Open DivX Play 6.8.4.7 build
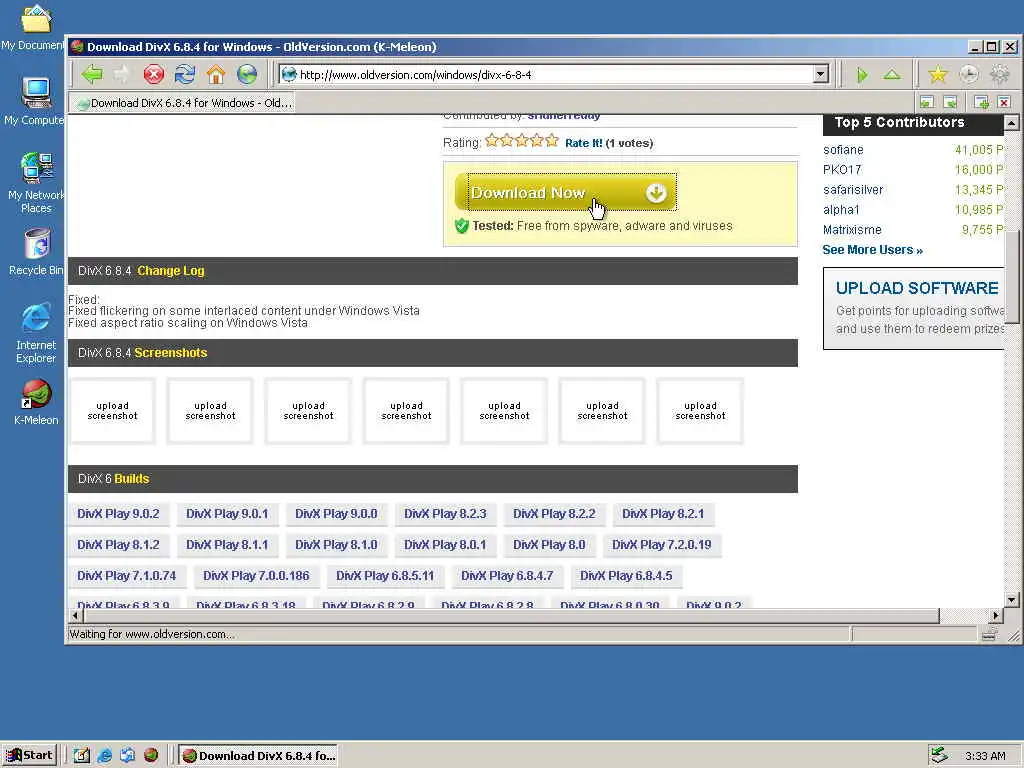This screenshot has width=1024, height=768. tap(507, 576)
